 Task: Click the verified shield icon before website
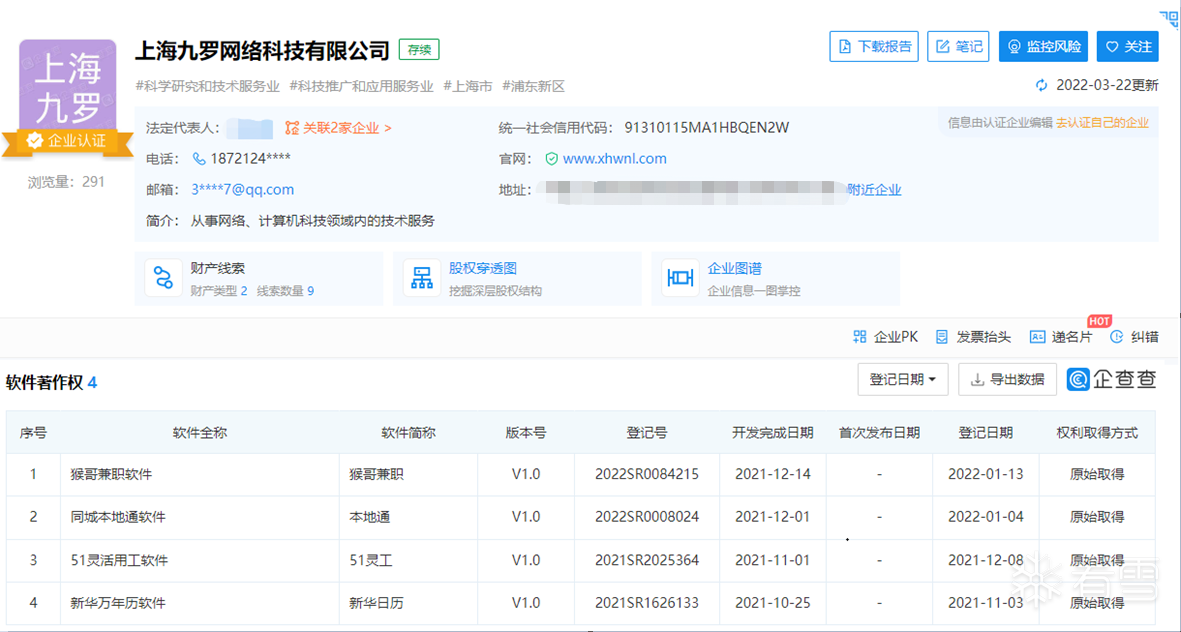pos(551,159)
